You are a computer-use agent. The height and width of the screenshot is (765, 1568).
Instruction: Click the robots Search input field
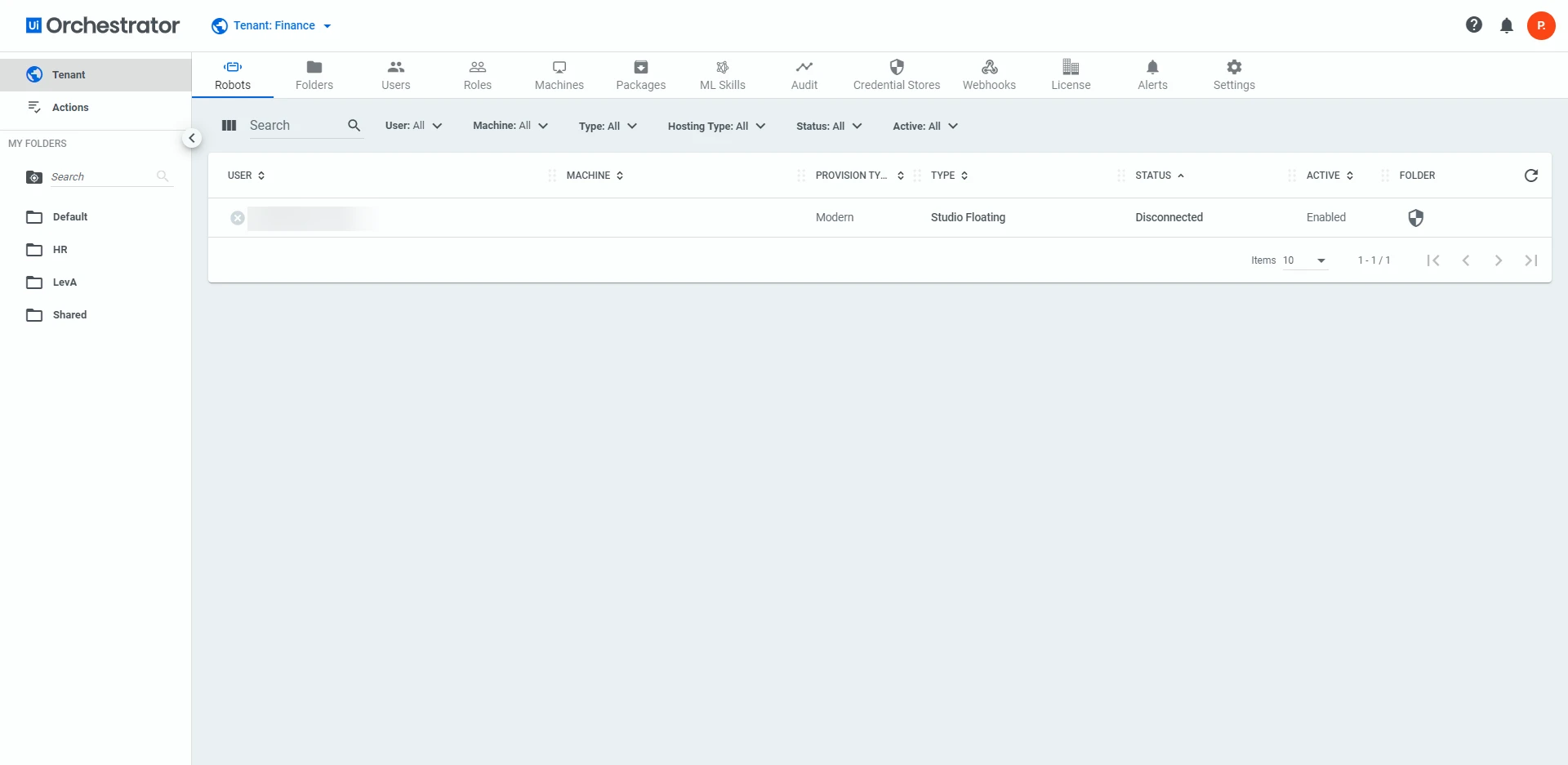296,126
